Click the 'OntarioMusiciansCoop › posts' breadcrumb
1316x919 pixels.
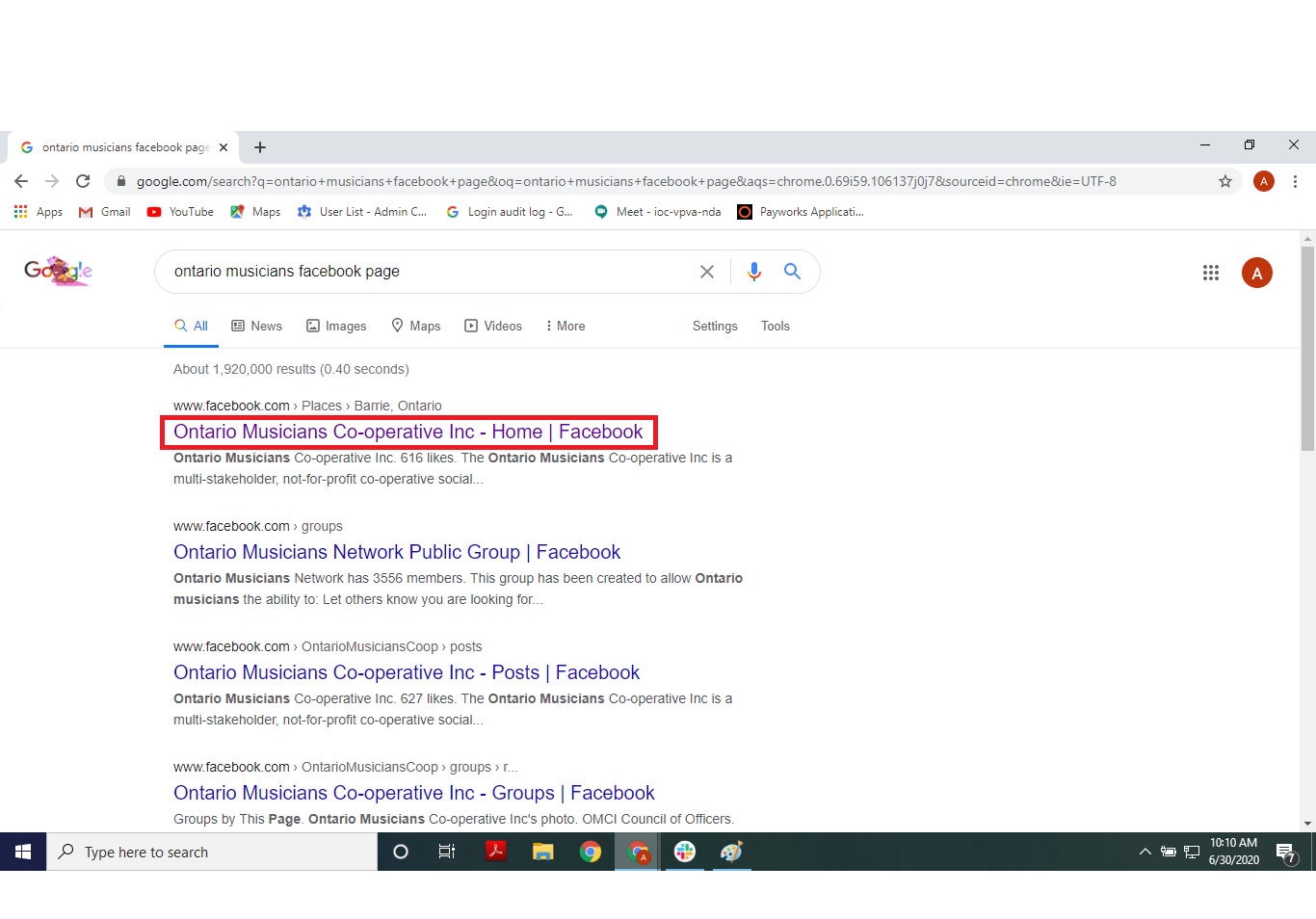391,646
